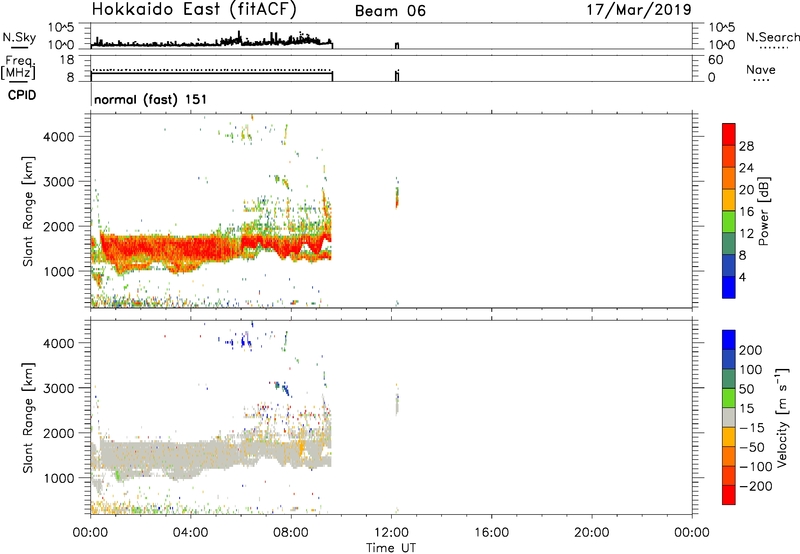
Task: Click the blue swatch at Power colorbar bottom
Action: pos(729,287)
